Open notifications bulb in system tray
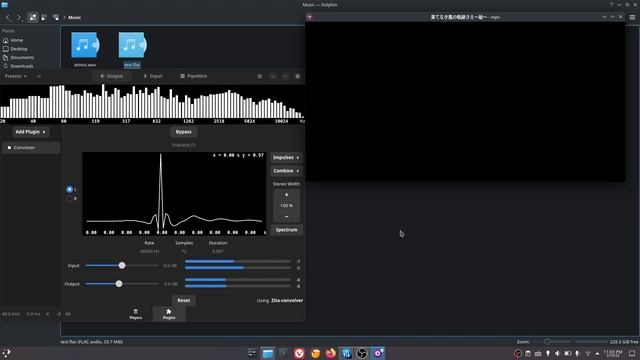Screen dimensions: 640x360 point(548,353)
